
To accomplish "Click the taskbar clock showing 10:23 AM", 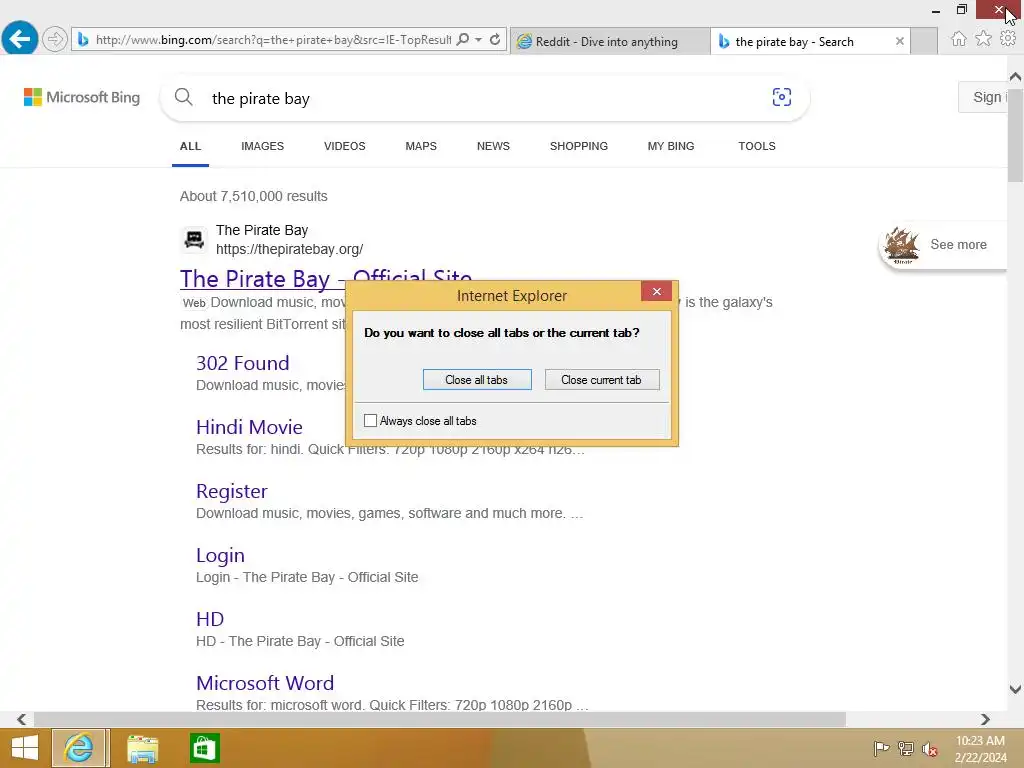I will click(x=980, y=749).
